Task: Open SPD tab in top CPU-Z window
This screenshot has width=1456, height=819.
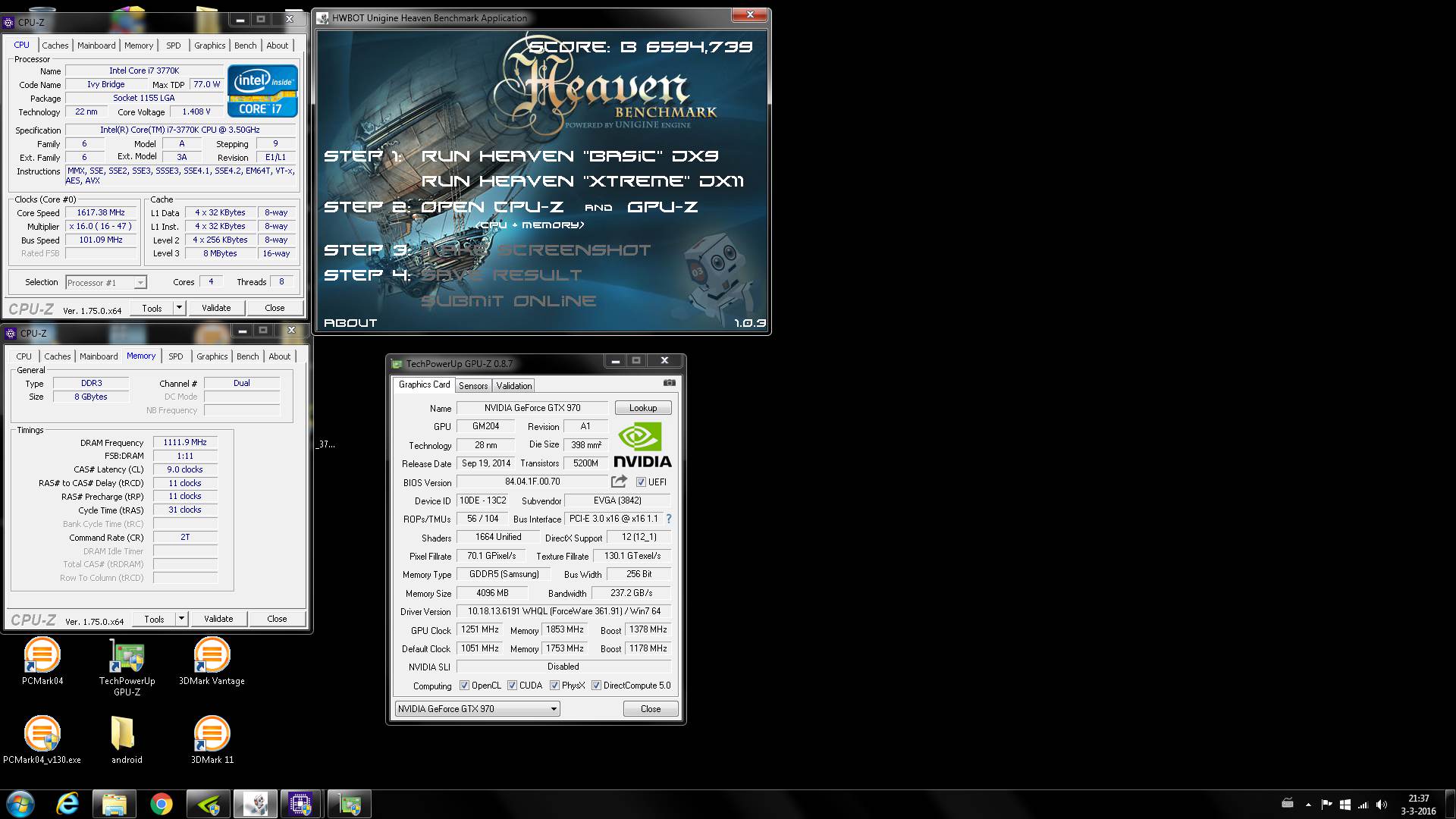Action: (174, 45)
